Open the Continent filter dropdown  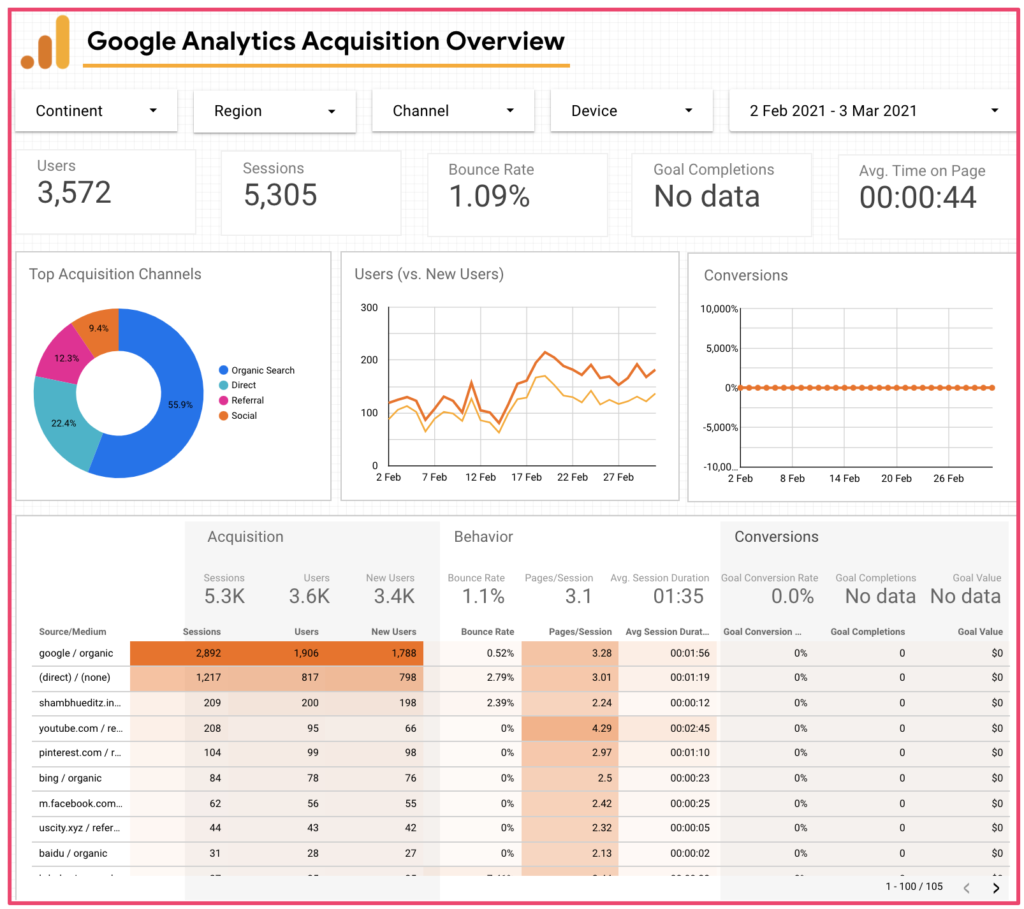[x=97, y=111]
